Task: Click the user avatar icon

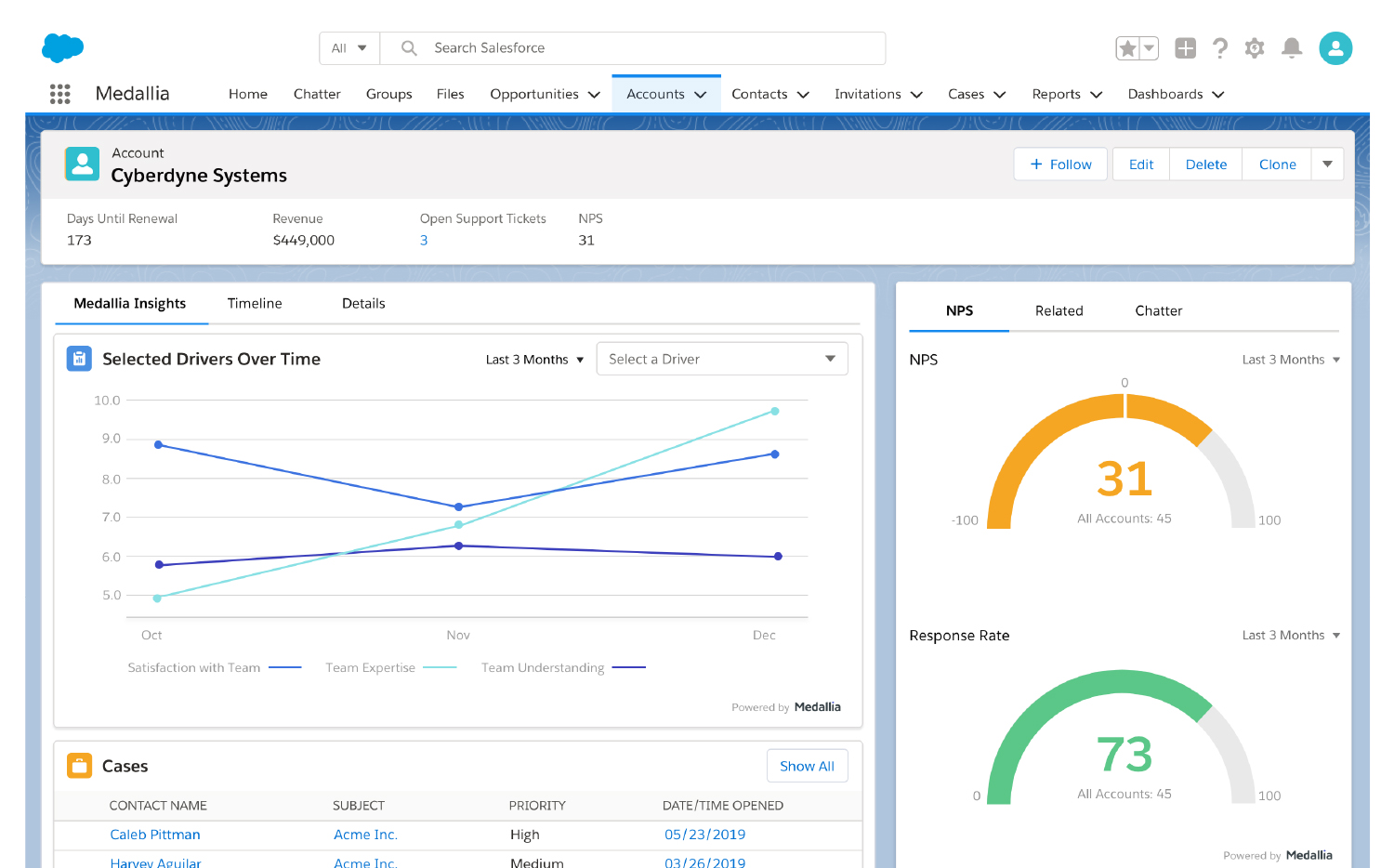Action: pos(1335,47)
